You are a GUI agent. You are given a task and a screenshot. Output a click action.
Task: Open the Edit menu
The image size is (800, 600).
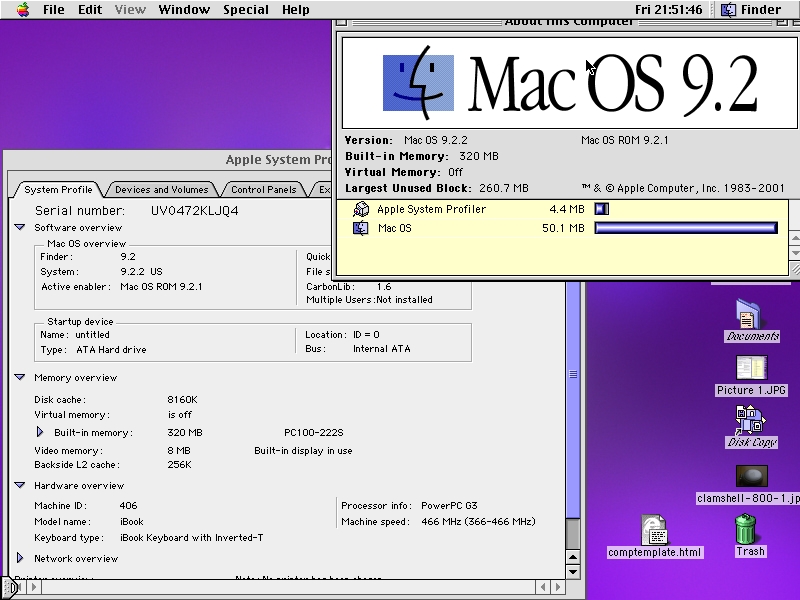[90, 10]
